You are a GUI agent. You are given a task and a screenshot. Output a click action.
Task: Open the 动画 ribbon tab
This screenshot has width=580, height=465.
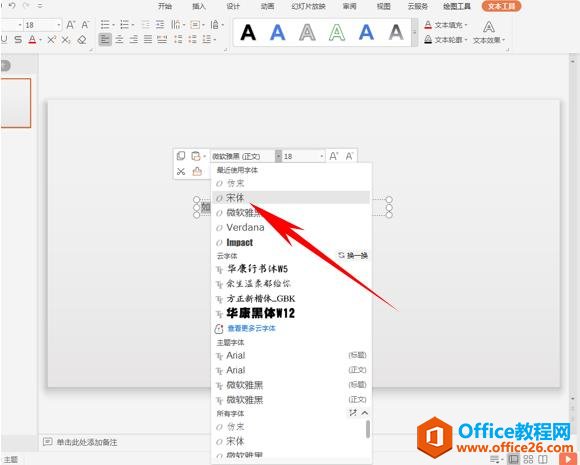click(267, 6)
